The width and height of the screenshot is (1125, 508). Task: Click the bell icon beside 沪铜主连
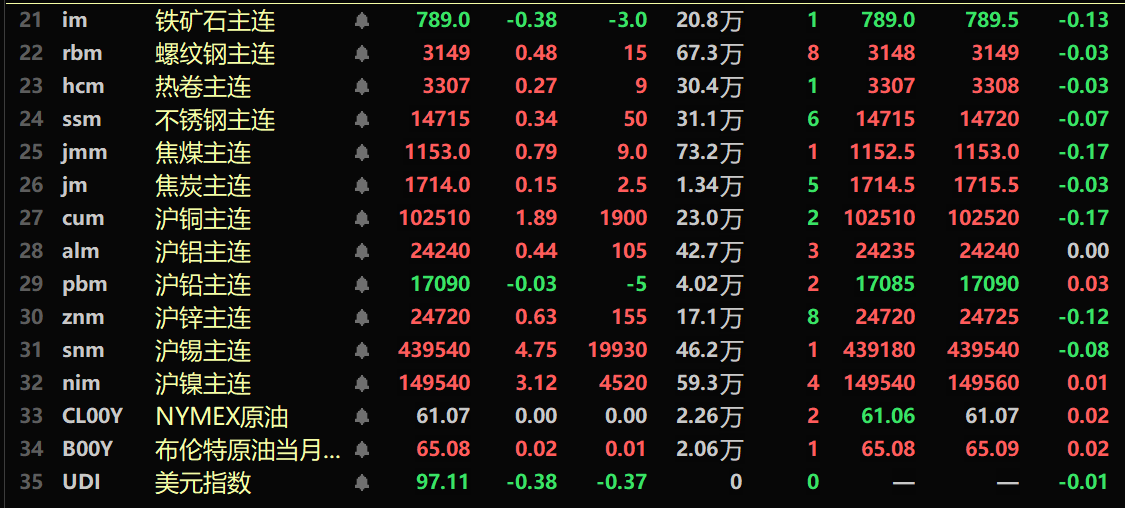coord(362,219)
